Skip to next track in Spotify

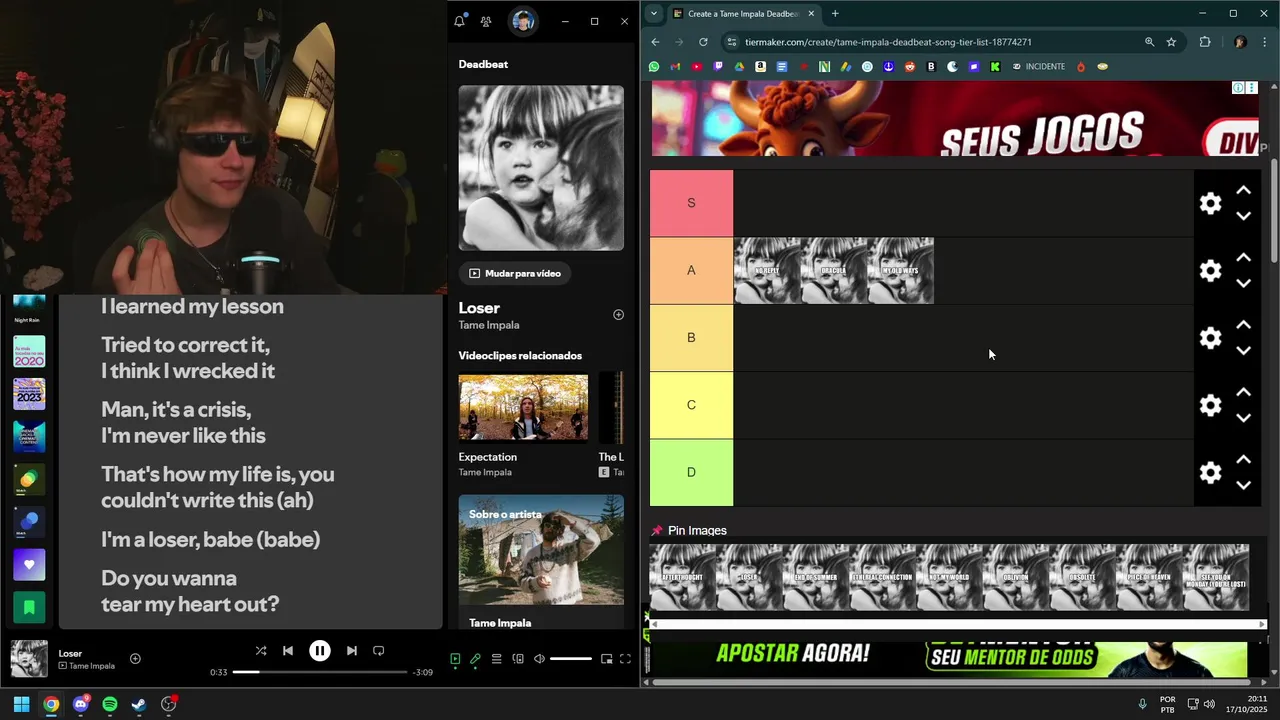tap(351, 651)
